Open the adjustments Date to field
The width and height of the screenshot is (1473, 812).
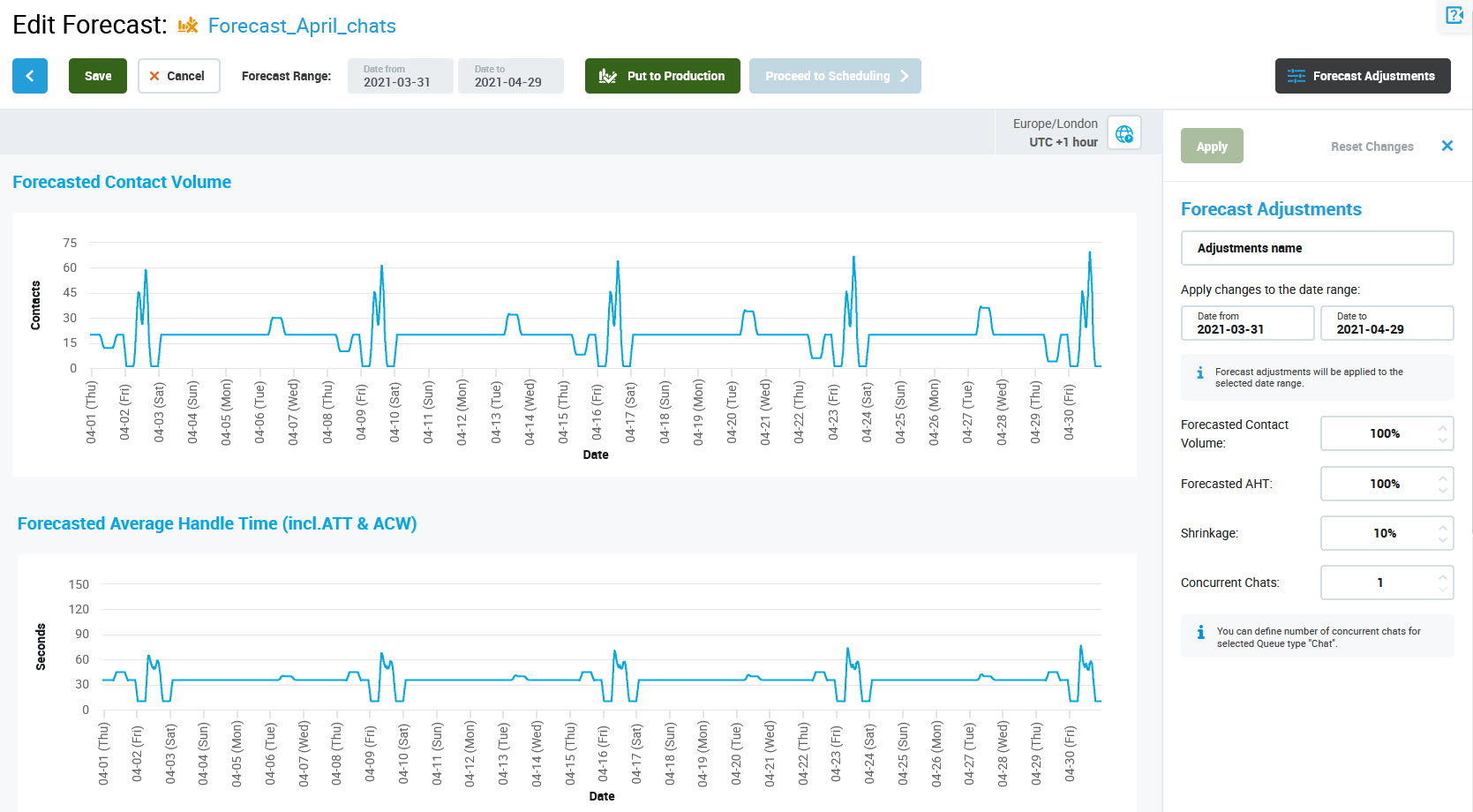1386,323
